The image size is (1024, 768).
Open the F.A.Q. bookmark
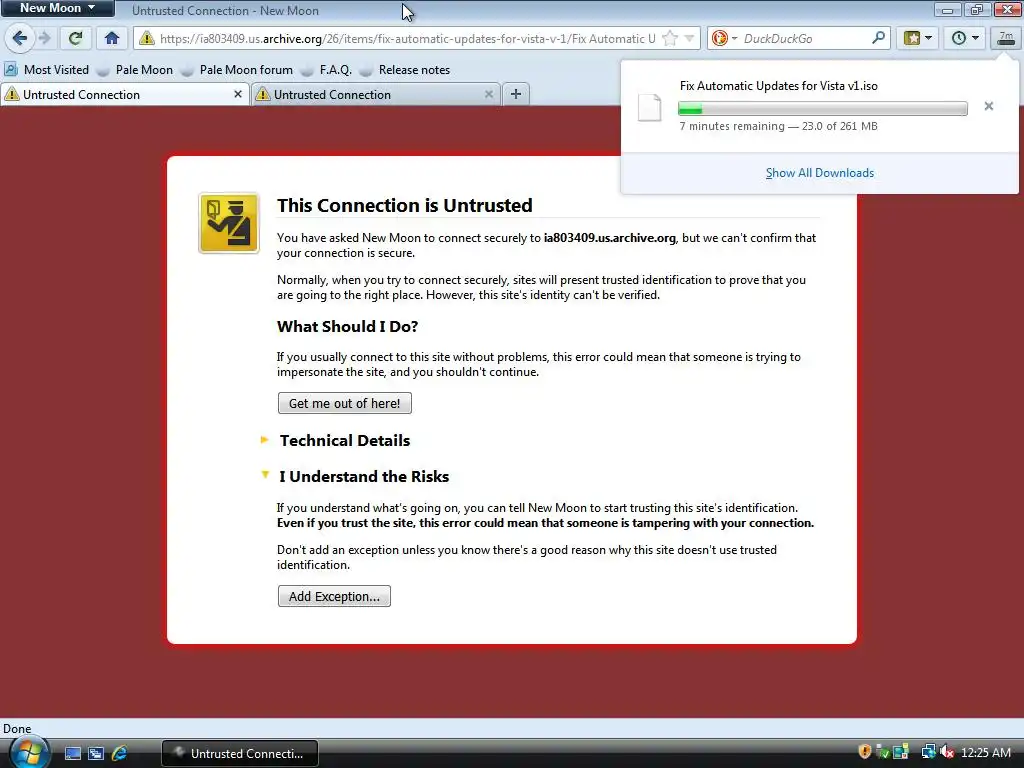[327, 70]
